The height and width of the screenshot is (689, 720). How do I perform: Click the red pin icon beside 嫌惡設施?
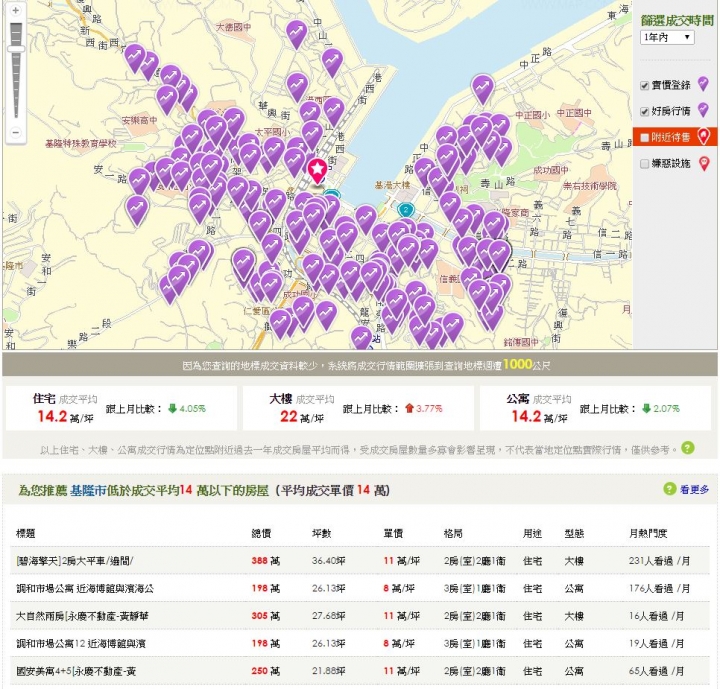tap(703, 163)
